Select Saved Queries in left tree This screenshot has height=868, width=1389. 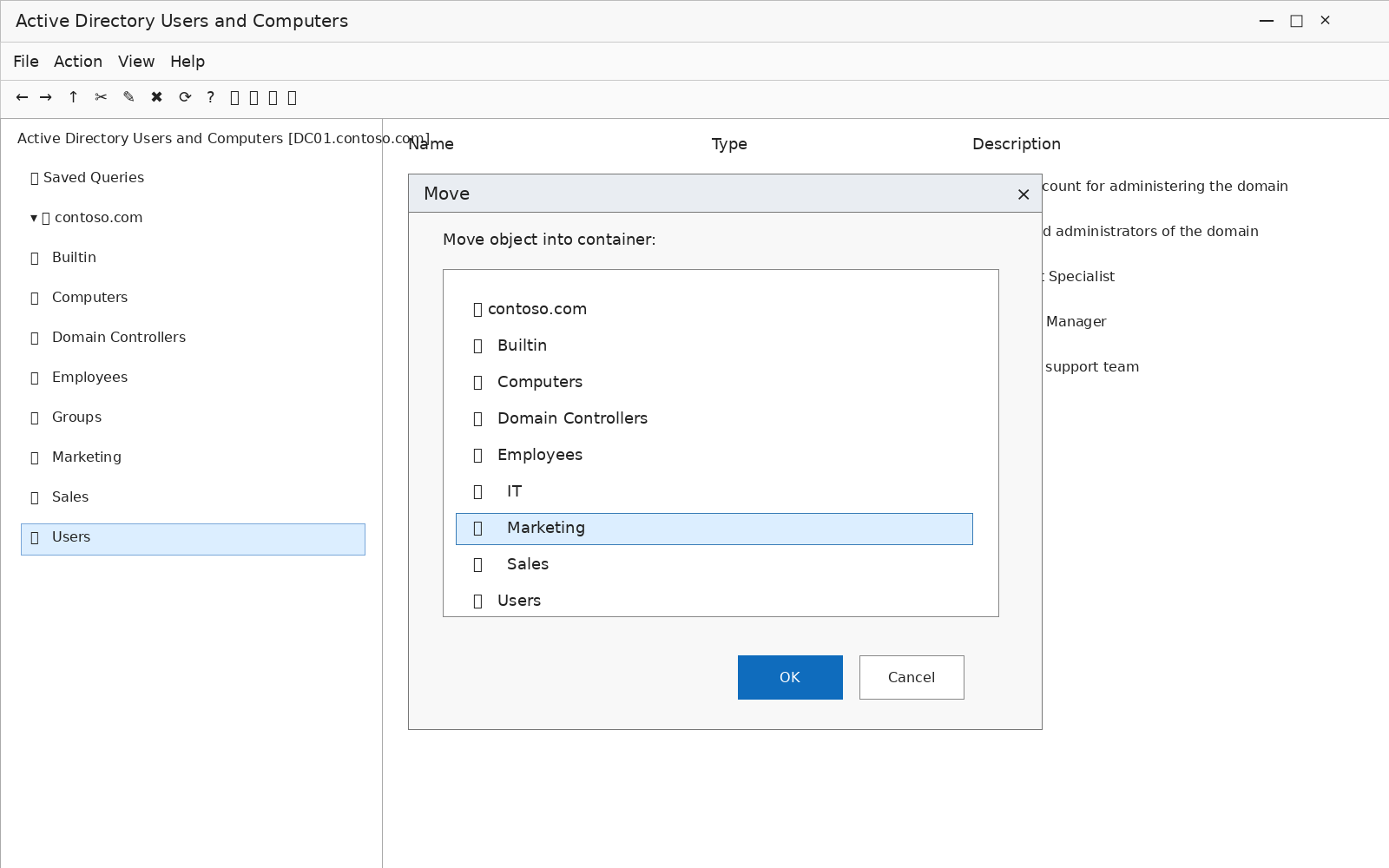pyautogui.click(x=88, y=177)
